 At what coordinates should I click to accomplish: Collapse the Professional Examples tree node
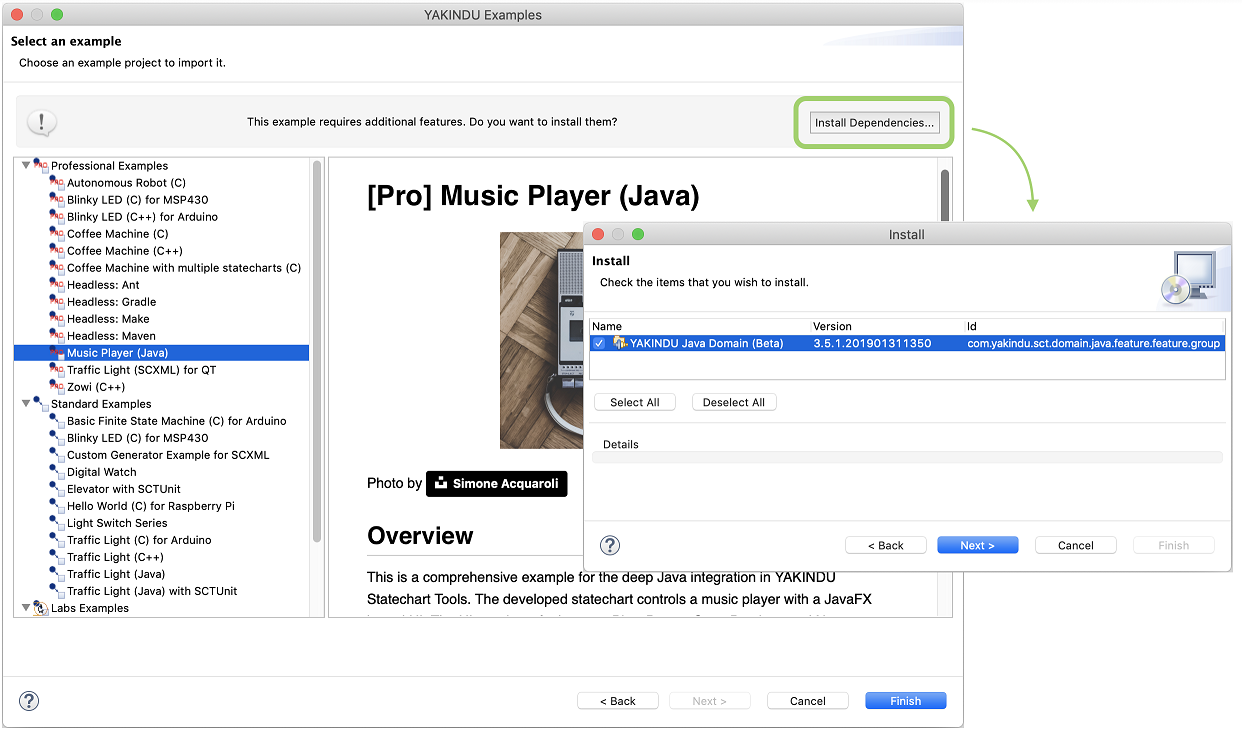[26, 165]
